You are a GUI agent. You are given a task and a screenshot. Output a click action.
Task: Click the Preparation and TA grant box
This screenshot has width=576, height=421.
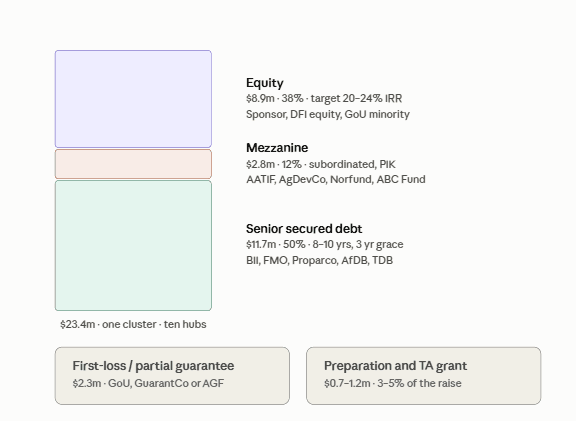point(424,376)
